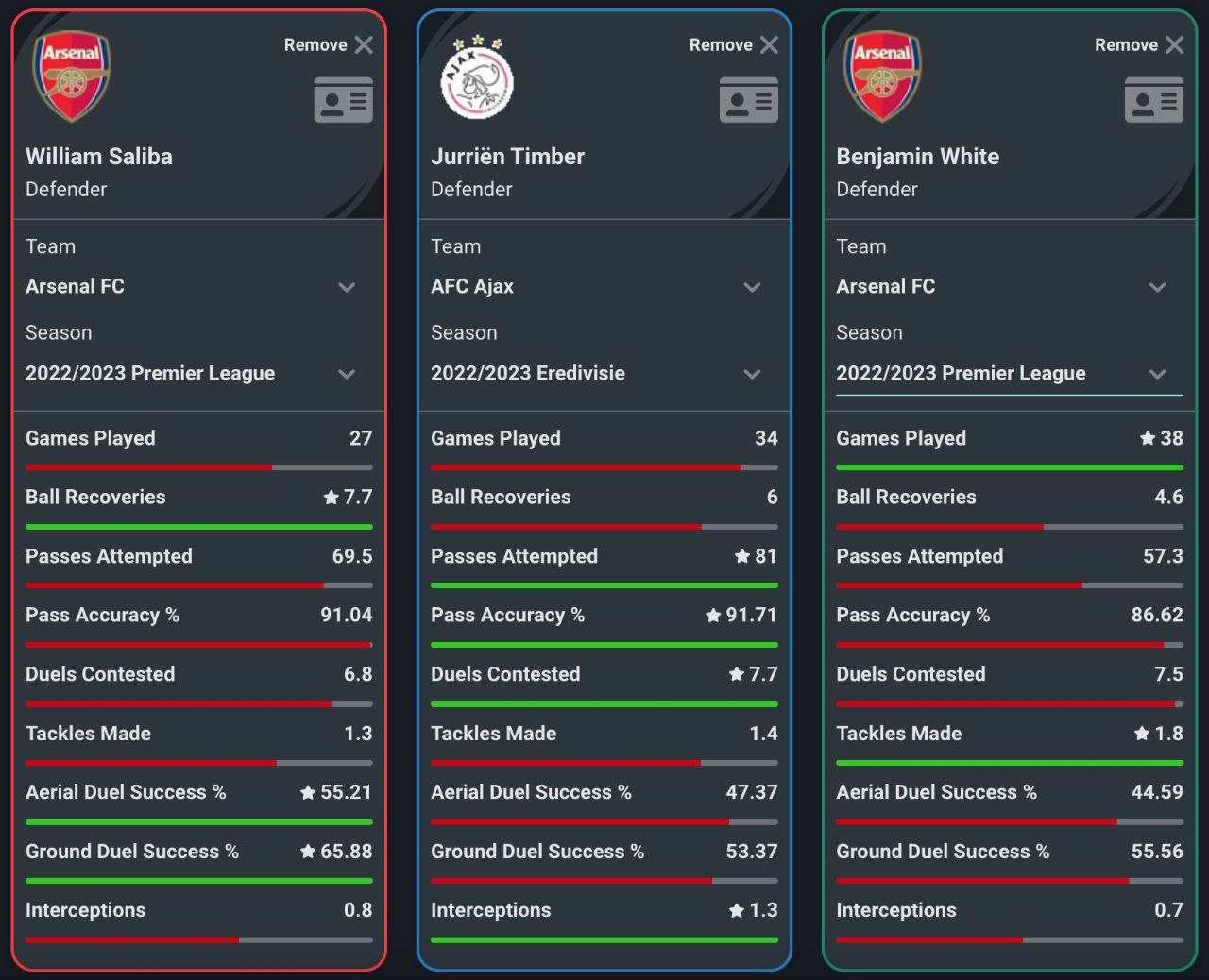Screen dimensions: 1209x980
Task: Open the AFC Ajax team dropdown
Action: point(604,286)
